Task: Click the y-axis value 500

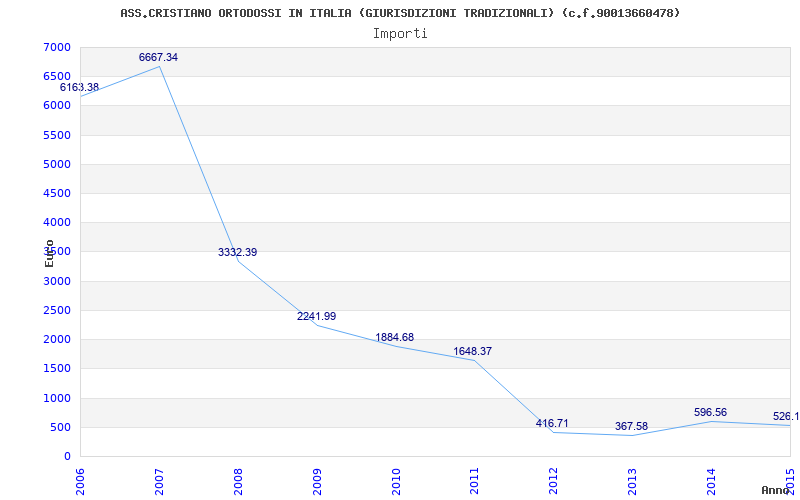Action: [60, 428]
